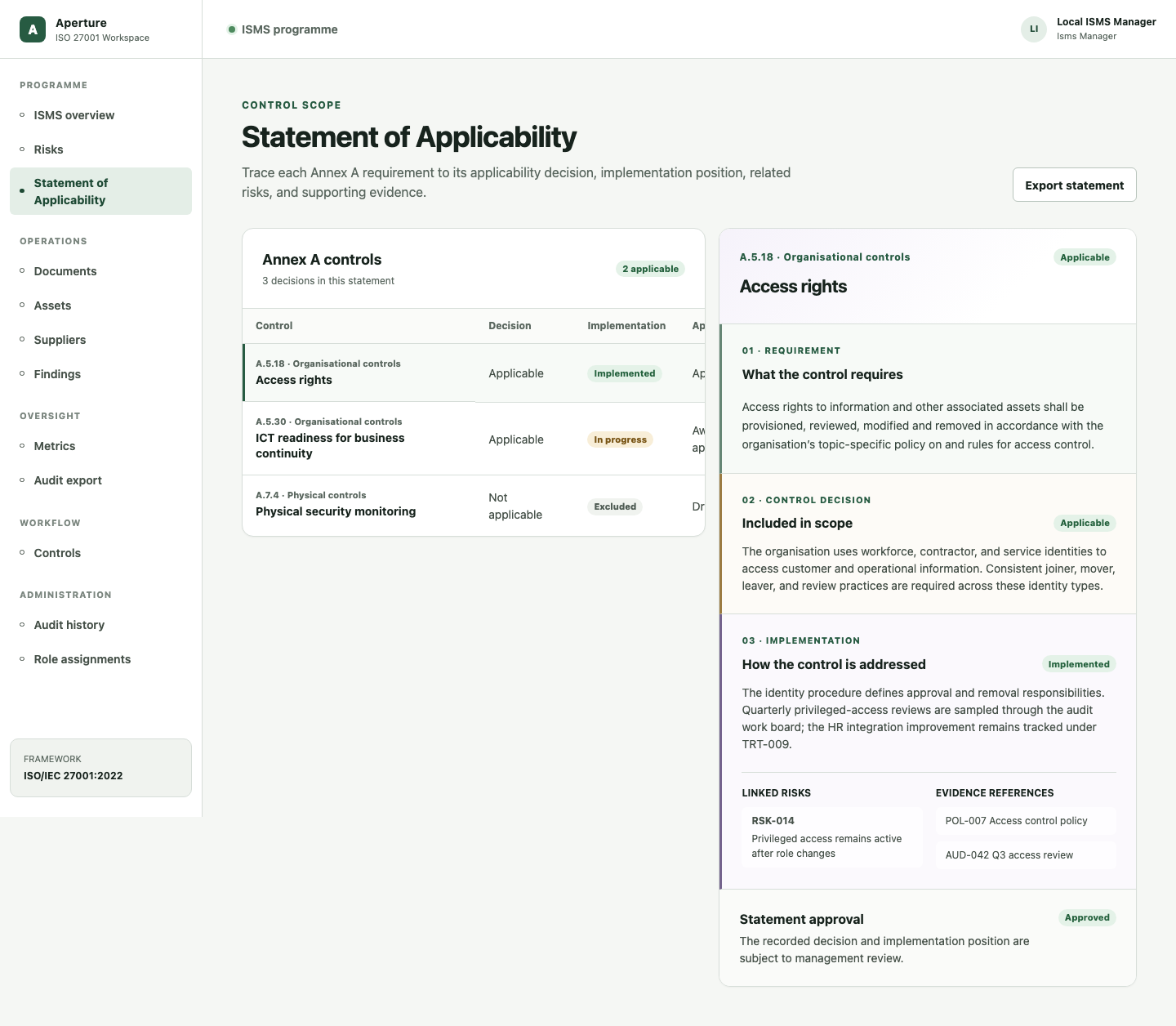
Task: Click the Implemented badge in Access rights row
Action: click(625, 373)
